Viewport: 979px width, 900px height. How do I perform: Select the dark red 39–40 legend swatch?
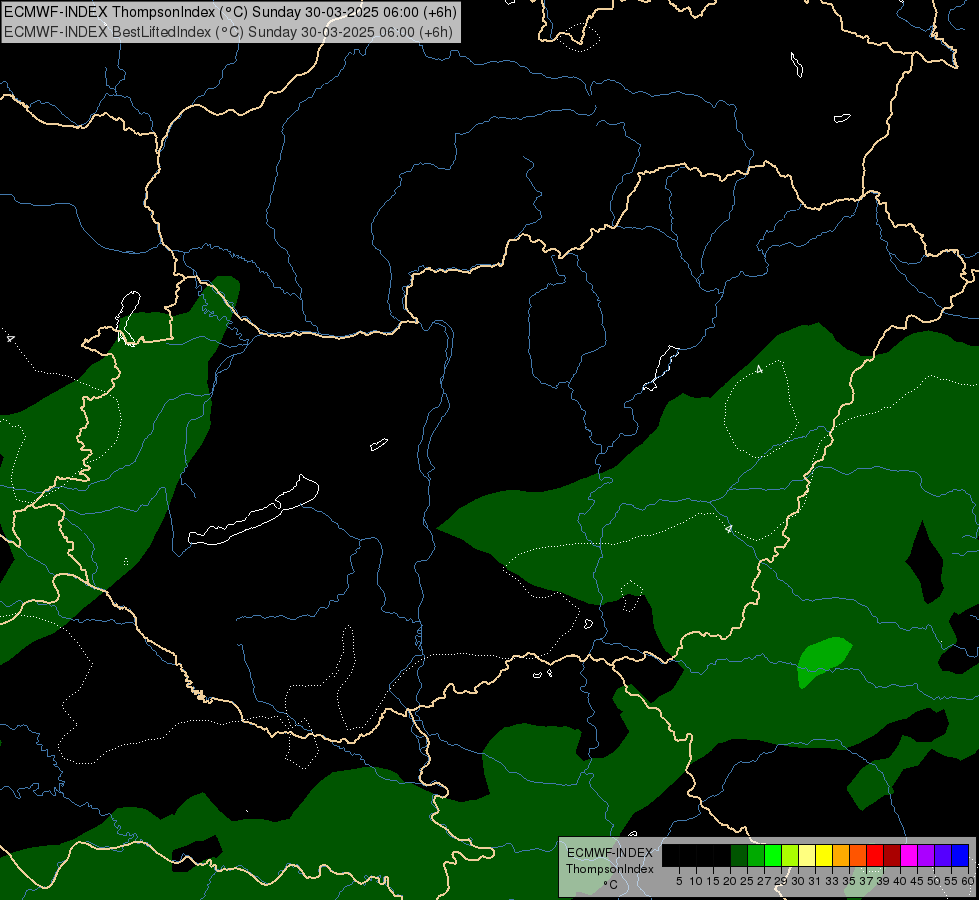[892, 855]
